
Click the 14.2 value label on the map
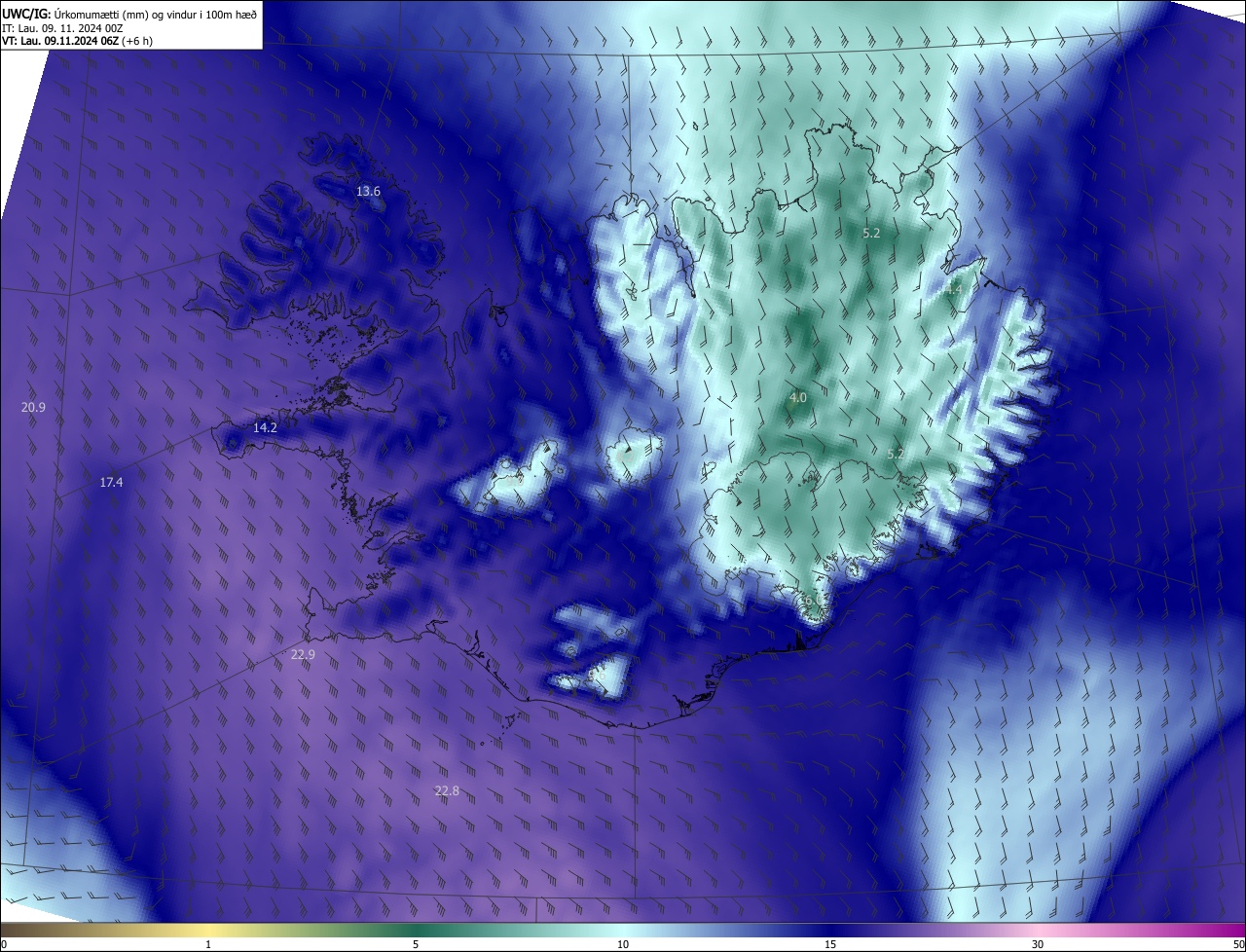coord(265,427)
